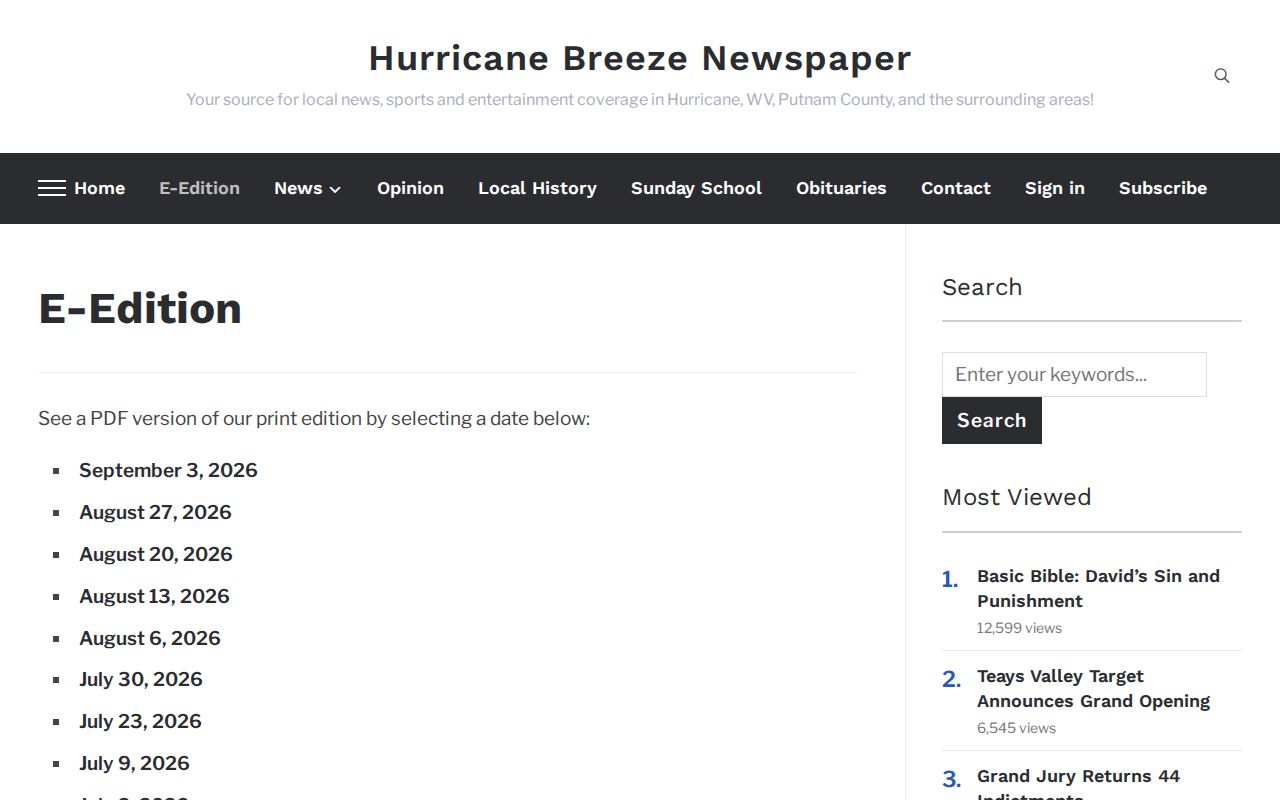Viewport: 1280px width, 800px height.
Task: Focus the 'Enter your keywords' search field
Action: pos(1074,374)
